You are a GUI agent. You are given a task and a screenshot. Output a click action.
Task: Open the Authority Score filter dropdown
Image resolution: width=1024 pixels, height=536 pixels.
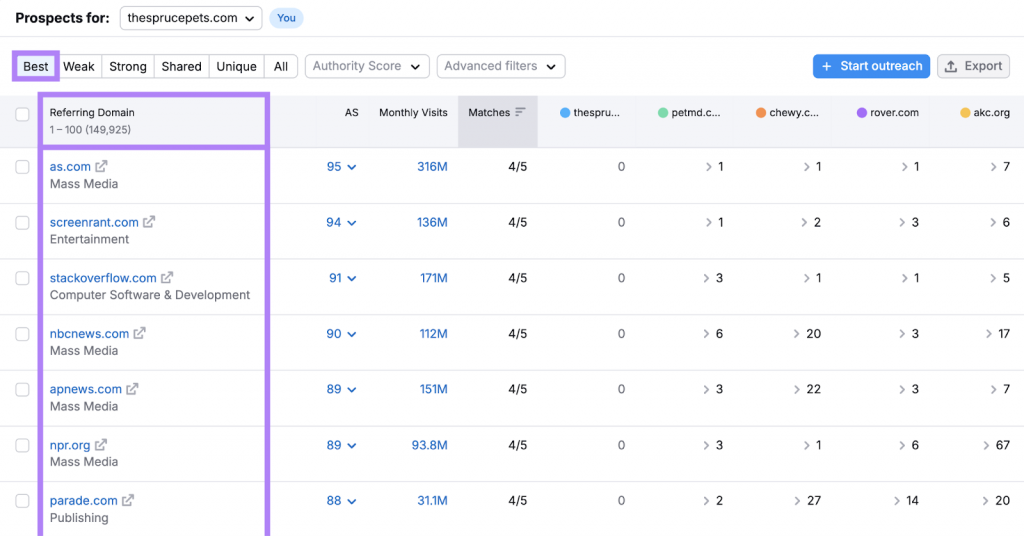pyautogui.click(x=367, y=66)
